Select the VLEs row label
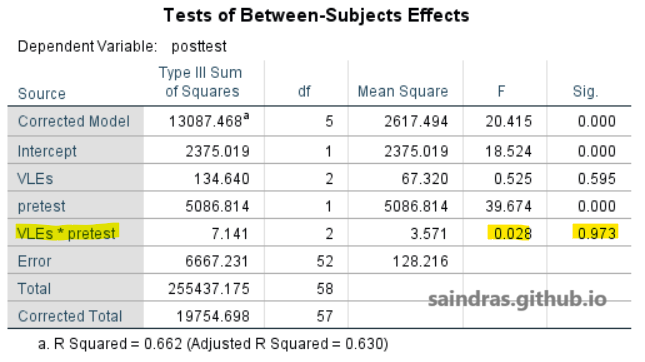The height and width of the screenshot is (362, 645). point(35,179)
